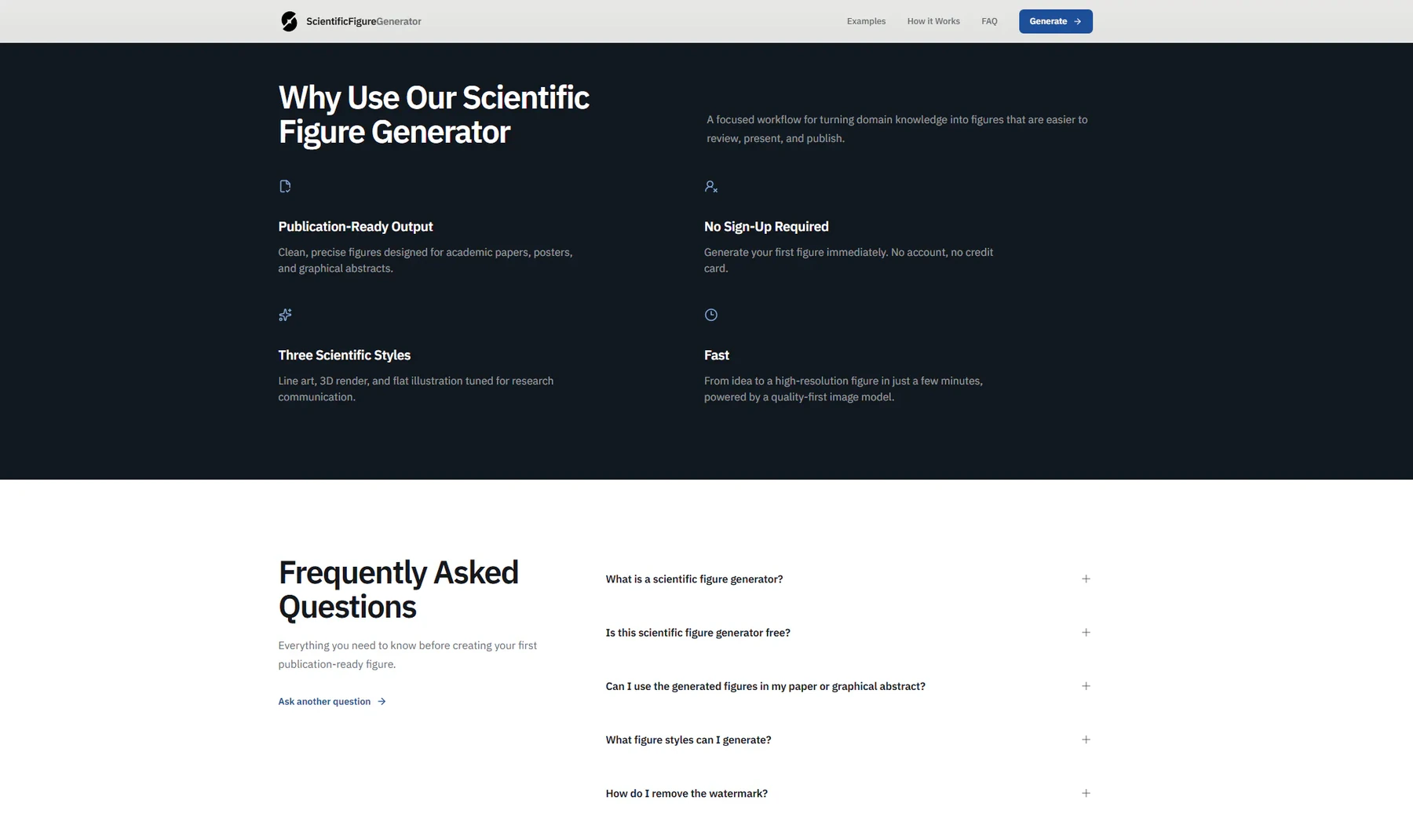The image size is (1413, 840).
Task: Click the arrow icon inside the Generate button
Action: coord(1078,21)
